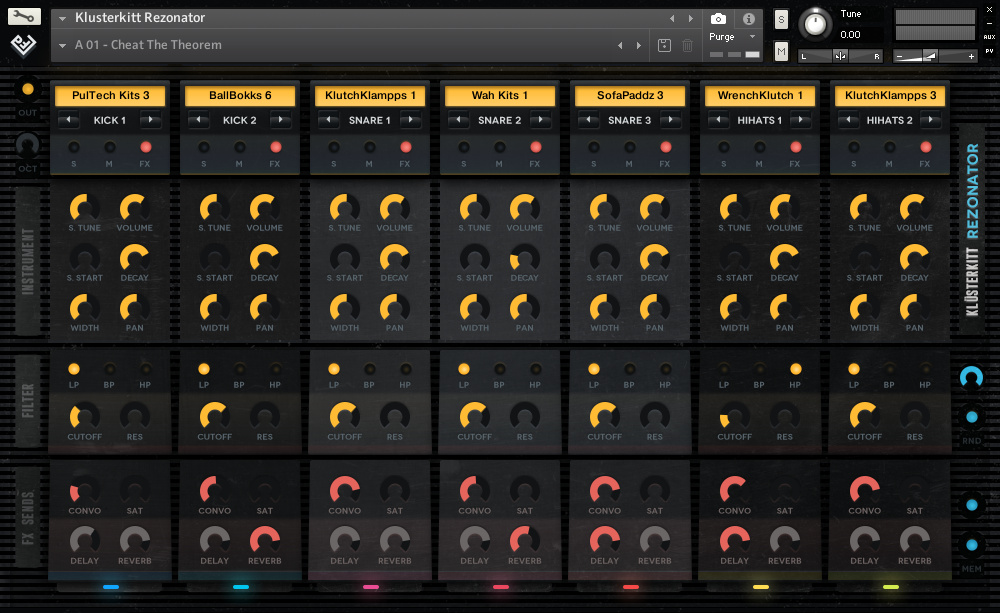Open PulTech Kits 3 kit selector
Viewport: 1000px width, 613px height.
(110, 96)
